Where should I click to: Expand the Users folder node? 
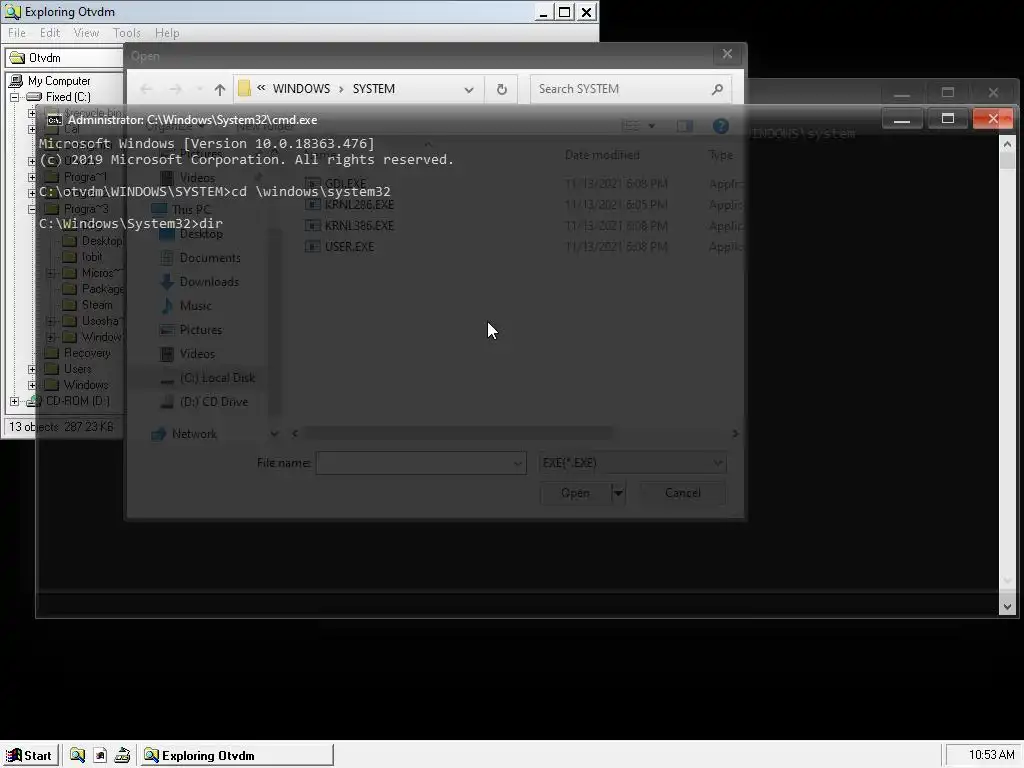click(32, 369)
